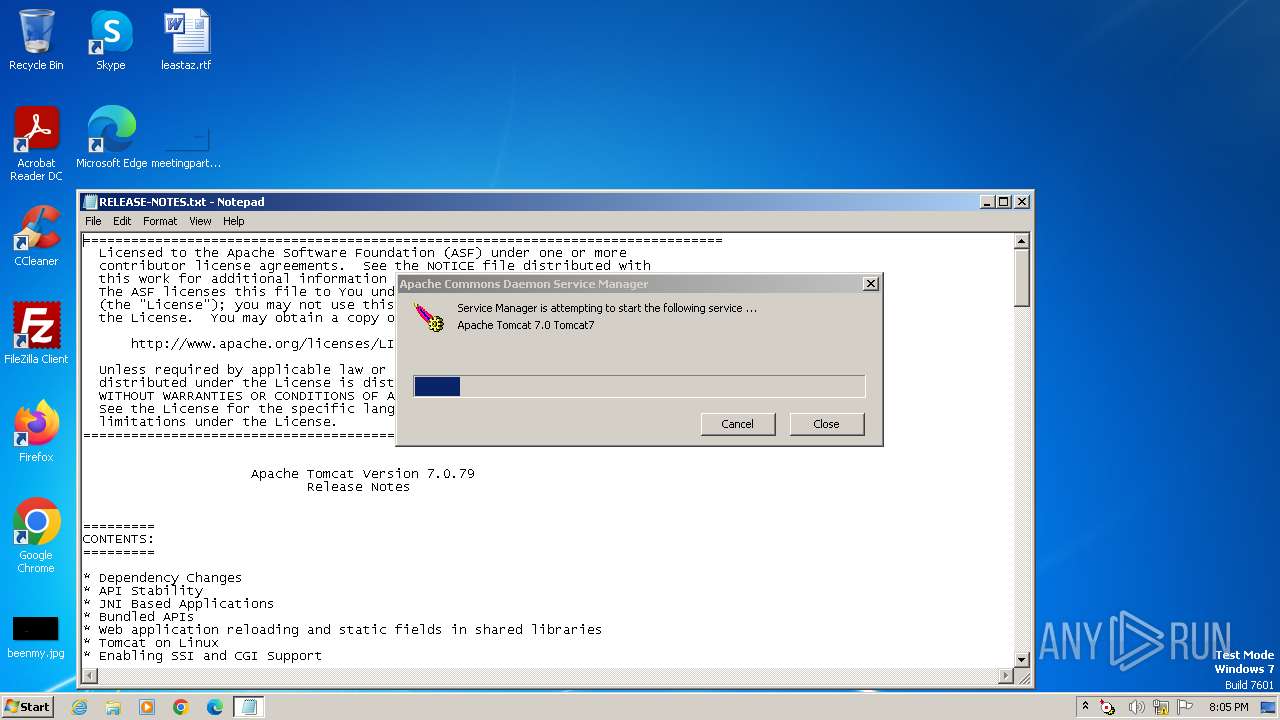Minimize the RELEASE-NOTES Notepad window

click(x=987, y=201)
